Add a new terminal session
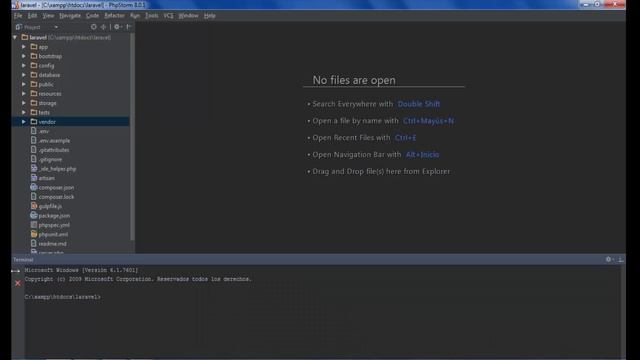Screen dimensions: 640x360 click(x=16, y=271)
